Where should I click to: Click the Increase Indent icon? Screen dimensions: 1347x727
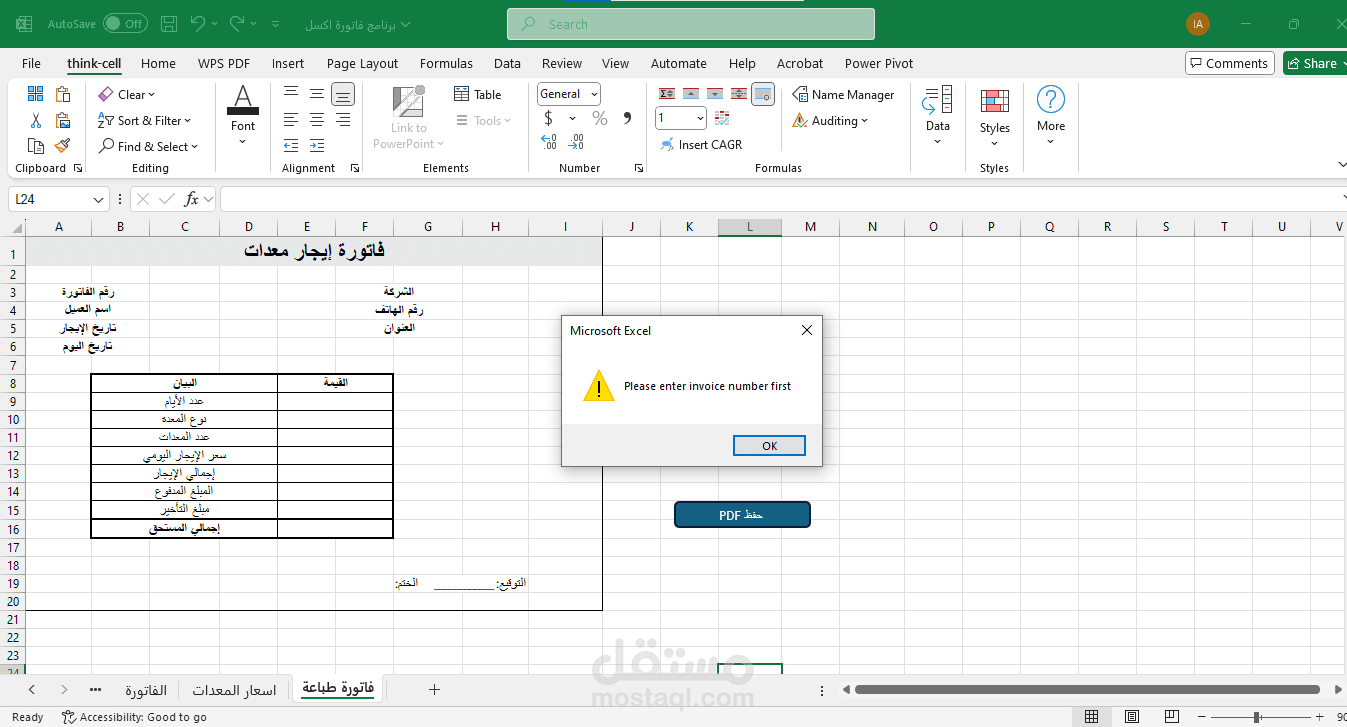pos(317,146)
